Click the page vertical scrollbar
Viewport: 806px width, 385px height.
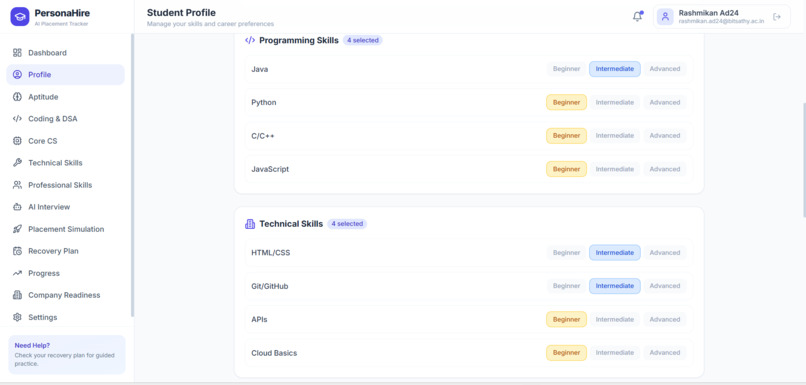[x=803, y=159]
